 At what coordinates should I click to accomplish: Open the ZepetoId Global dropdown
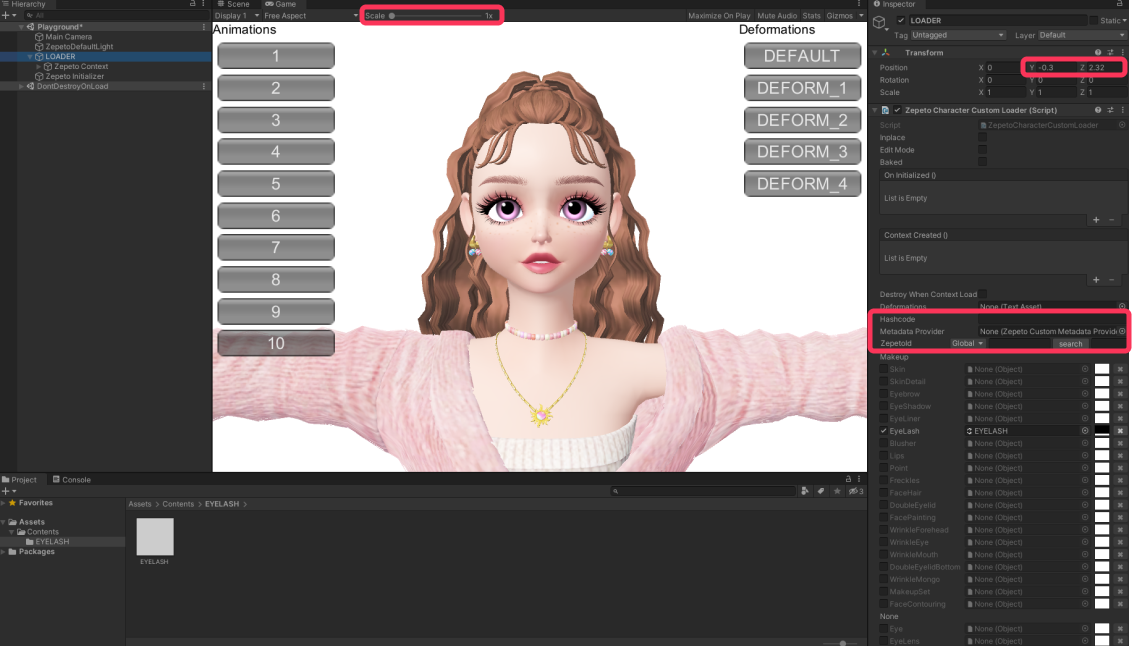click(x=967, y=344)
